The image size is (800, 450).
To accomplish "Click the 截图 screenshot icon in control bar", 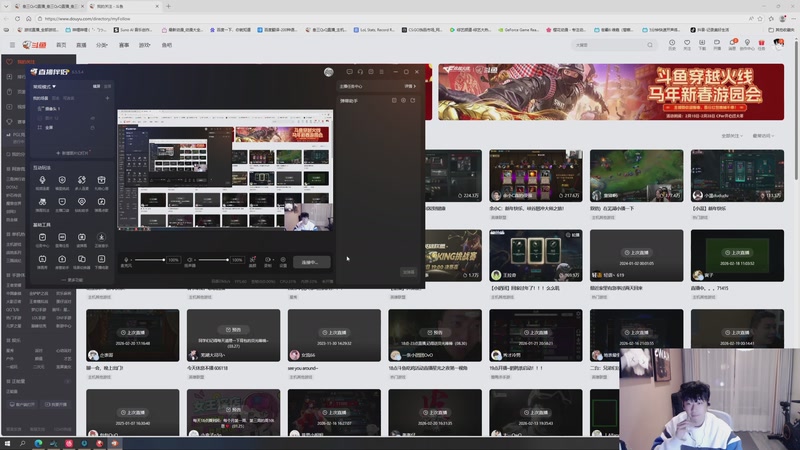I will tap(253, 260).
